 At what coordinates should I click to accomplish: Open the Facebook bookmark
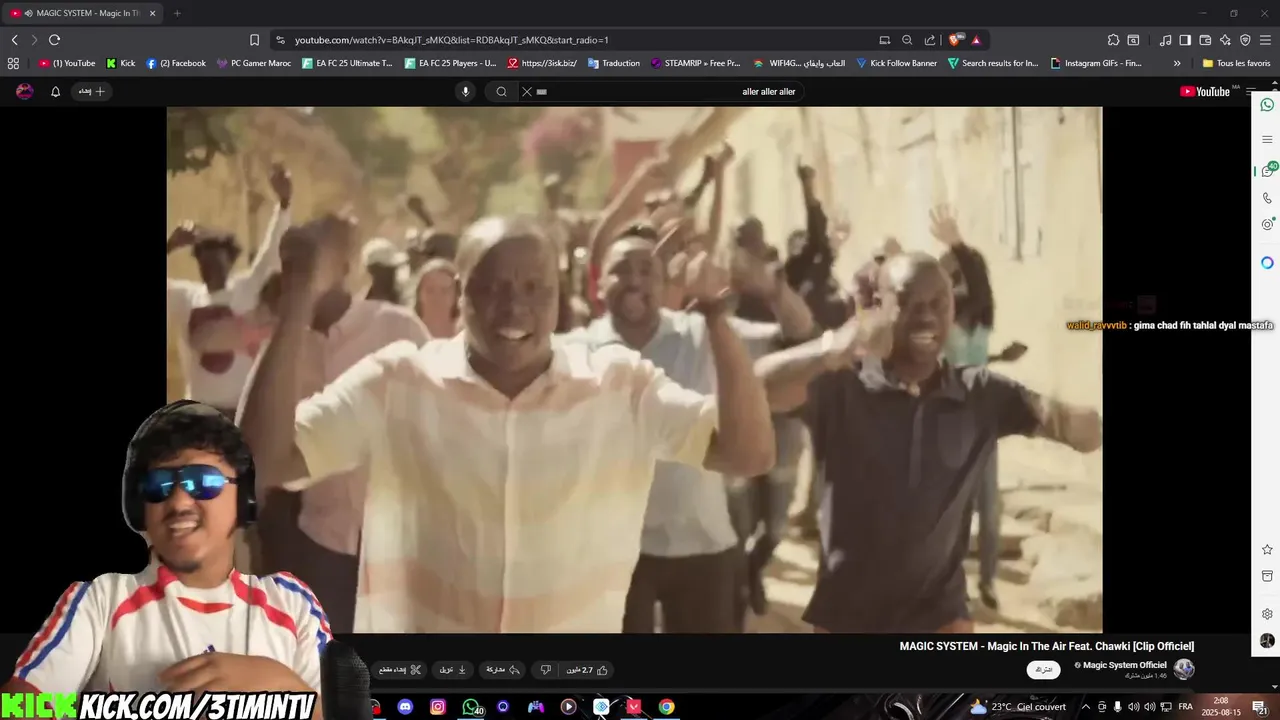click(x=176, y=63)
